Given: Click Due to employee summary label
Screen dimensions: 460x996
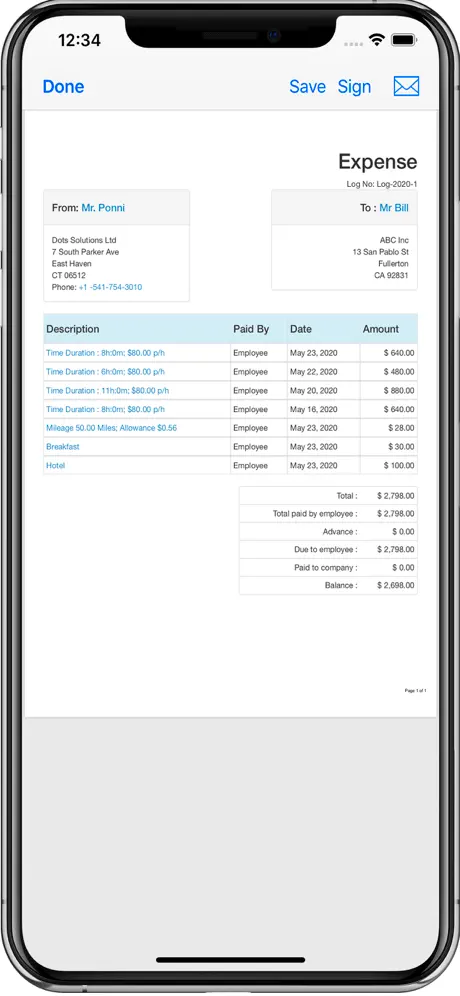Looking at the screenshot, I should pyautogui.click(x=326, y=549).
